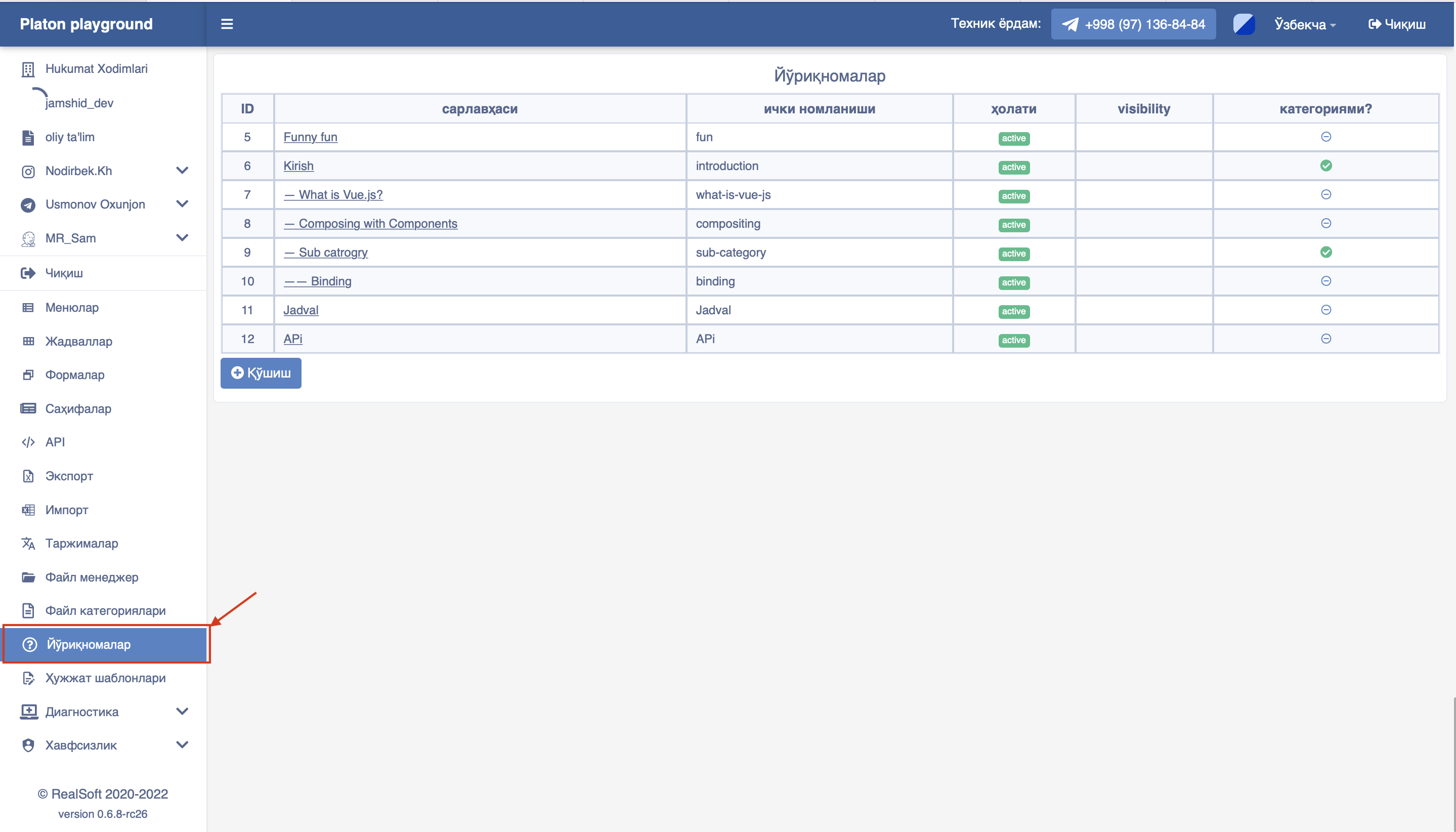Click the Жадваллар table icon

tap(28, 341)
